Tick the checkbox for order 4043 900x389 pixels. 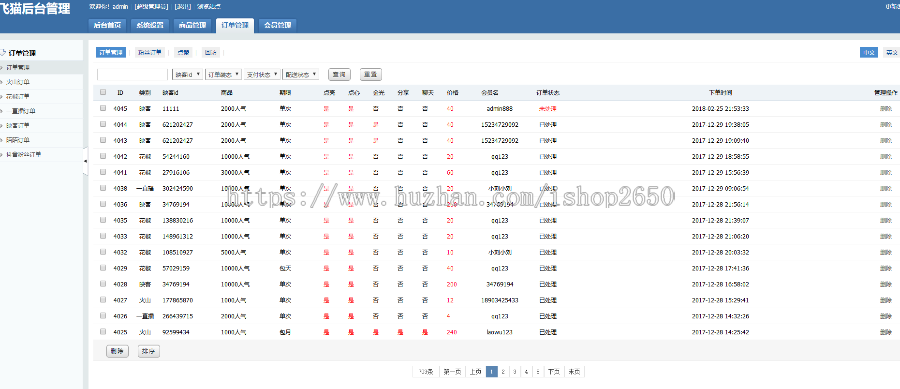tap(103, 140)
